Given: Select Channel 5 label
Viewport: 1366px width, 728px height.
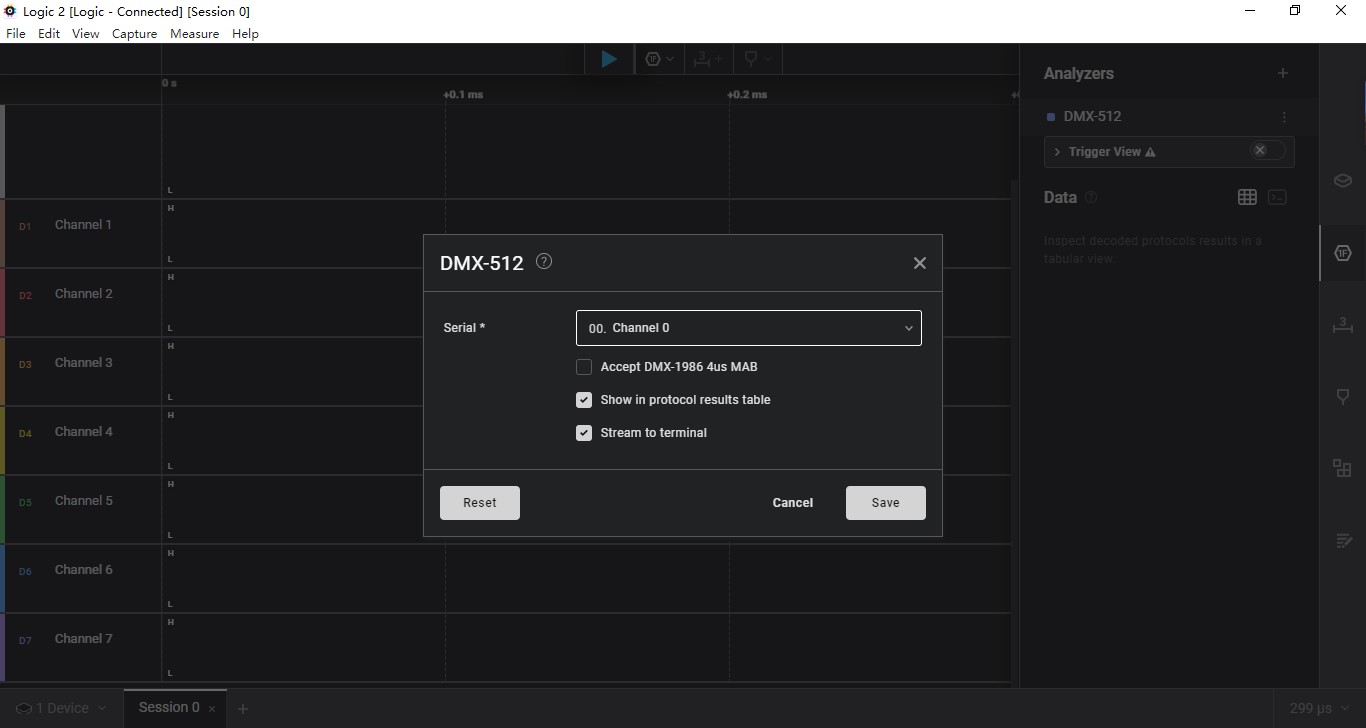Looking at the screenshot, I should coord(83,501).
